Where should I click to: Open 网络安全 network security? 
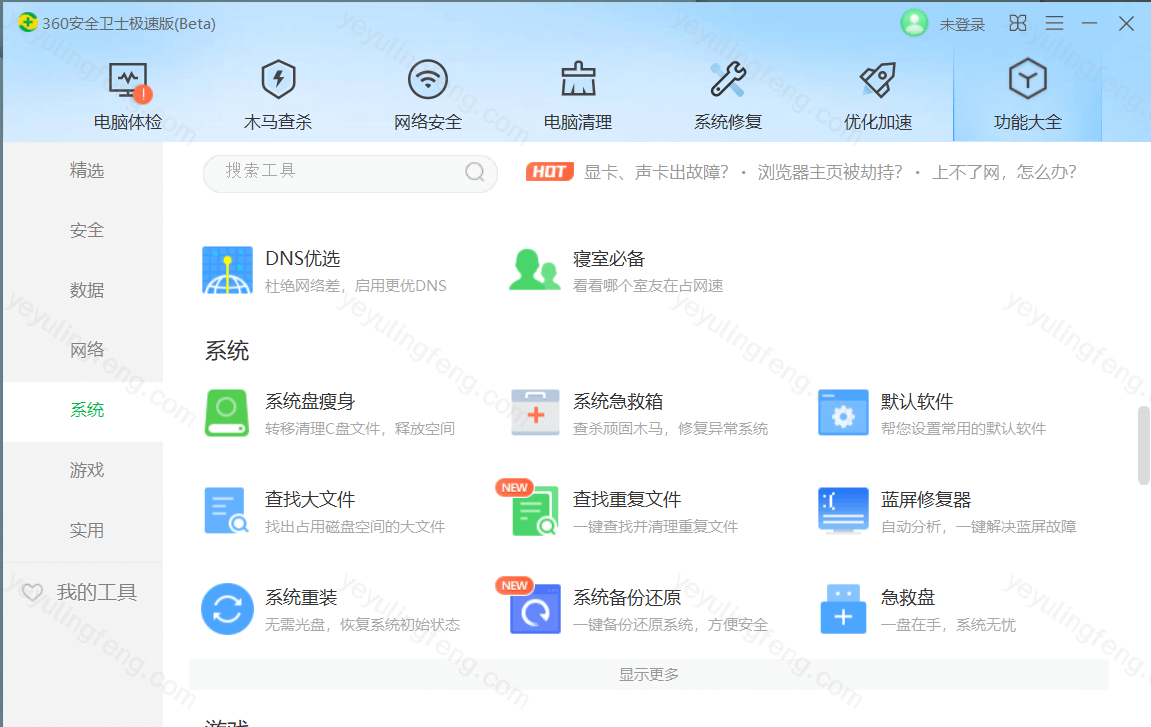coord(428,95)
